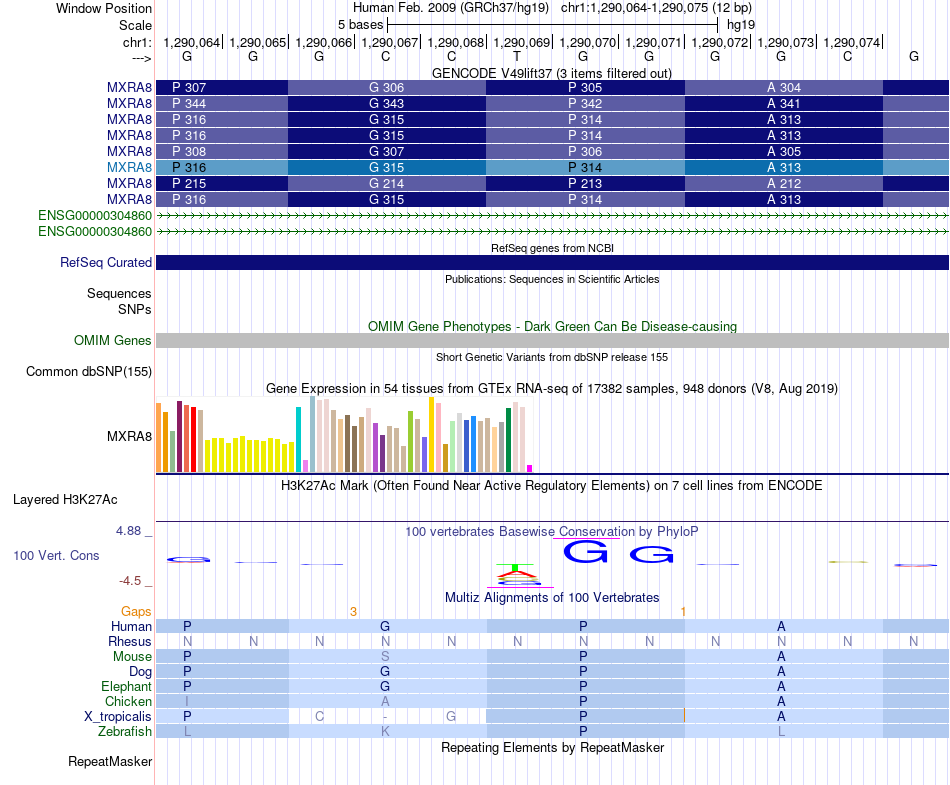950x785 pixels.
Task: Click the Multiz Alignments of 100 Vertebrates title
Action: tap(552, 597)
